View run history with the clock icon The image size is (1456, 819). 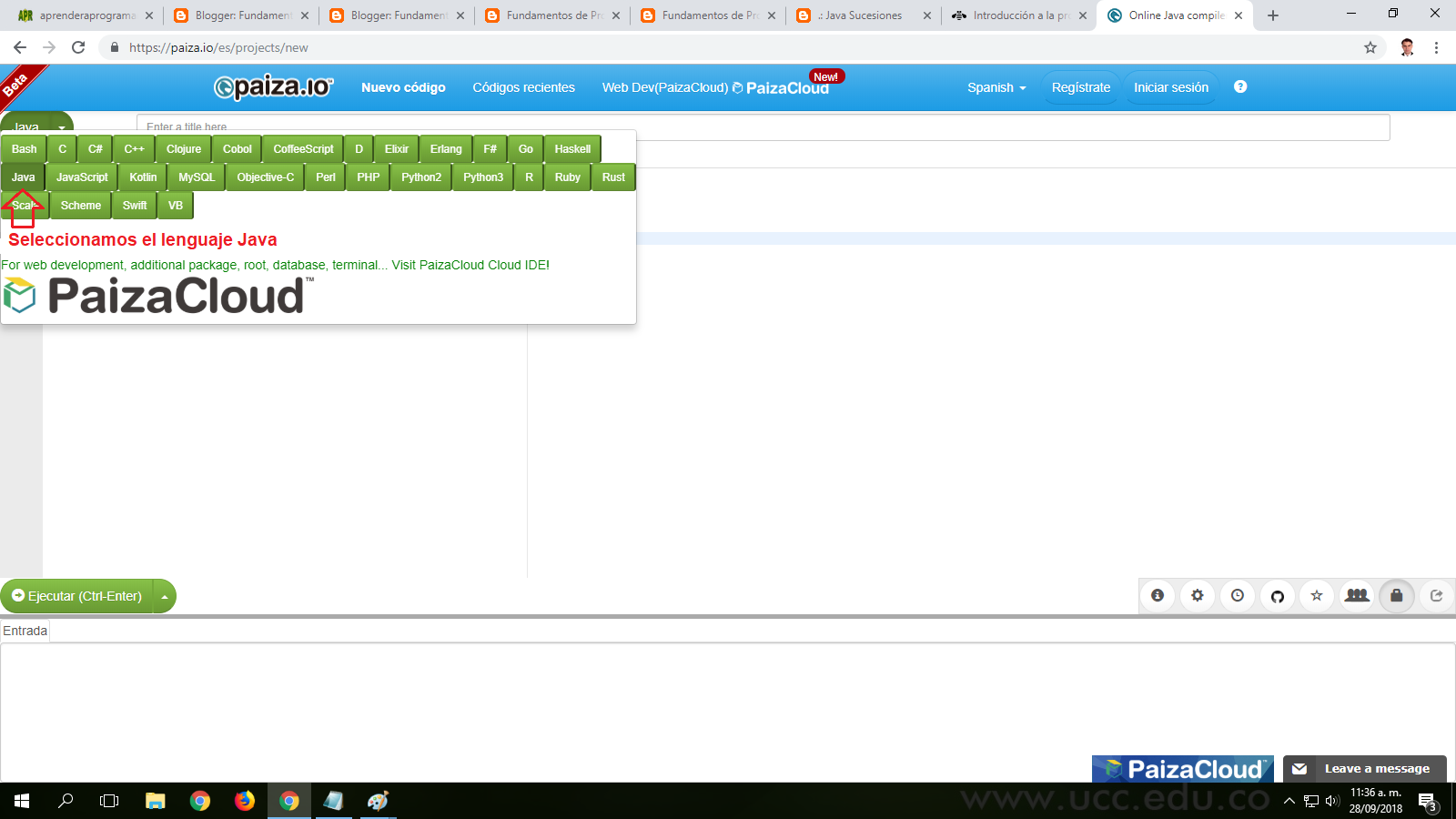coord(1237,596)
